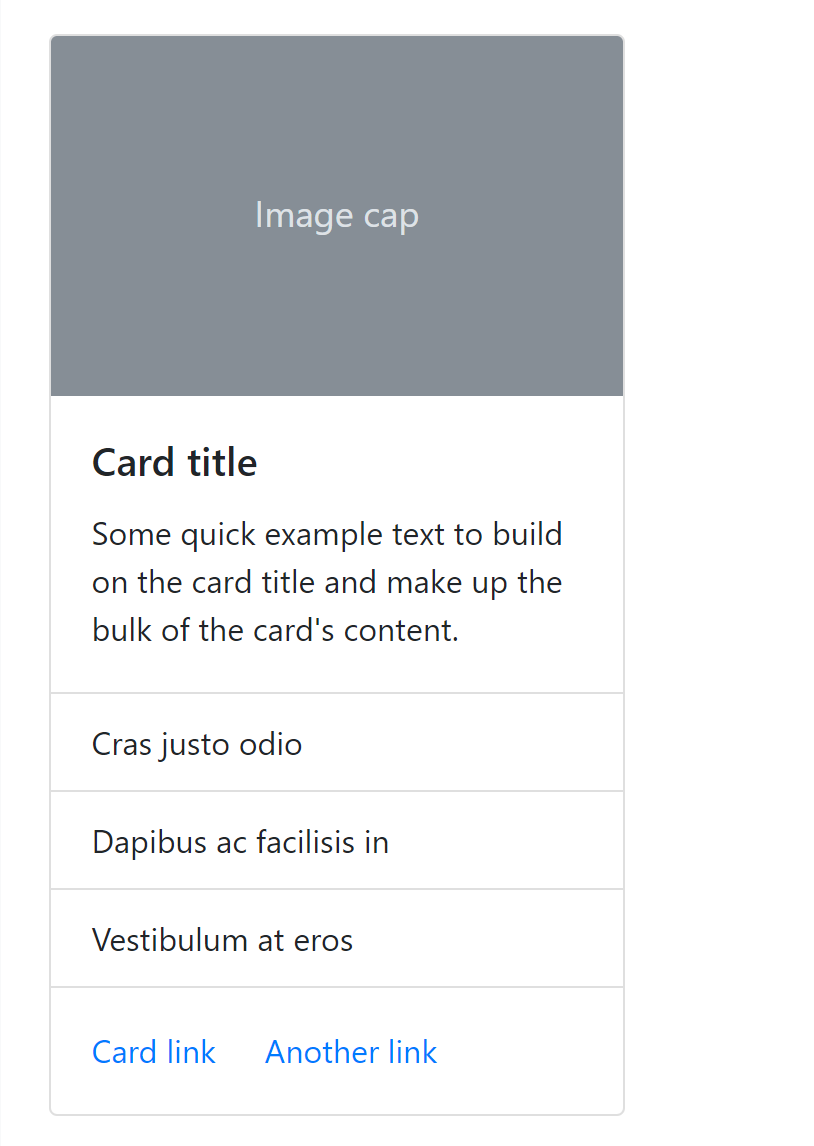Click the Dapibus ac facilisis in entry
Image resolution: width=814 pixels, height=1146 pixels.
(240, 841)
